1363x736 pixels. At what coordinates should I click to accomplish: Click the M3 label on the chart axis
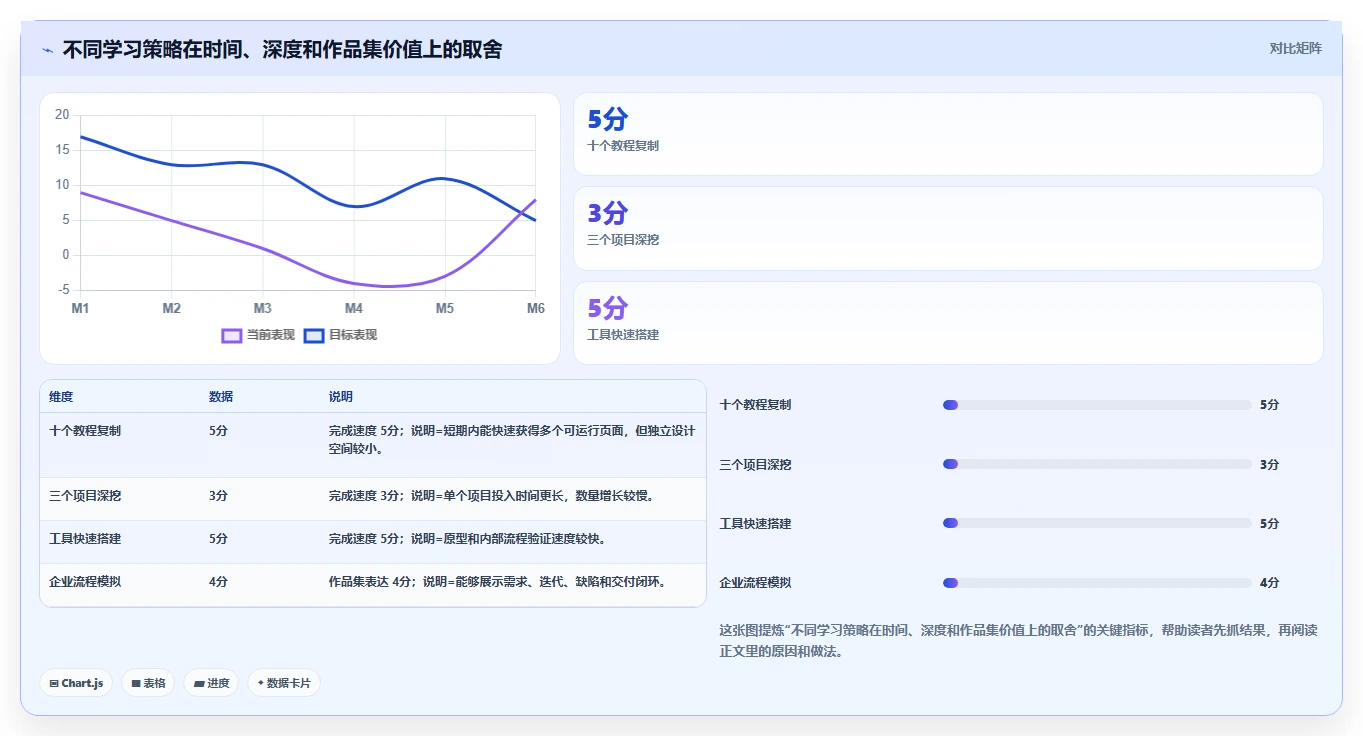[262, 308]
